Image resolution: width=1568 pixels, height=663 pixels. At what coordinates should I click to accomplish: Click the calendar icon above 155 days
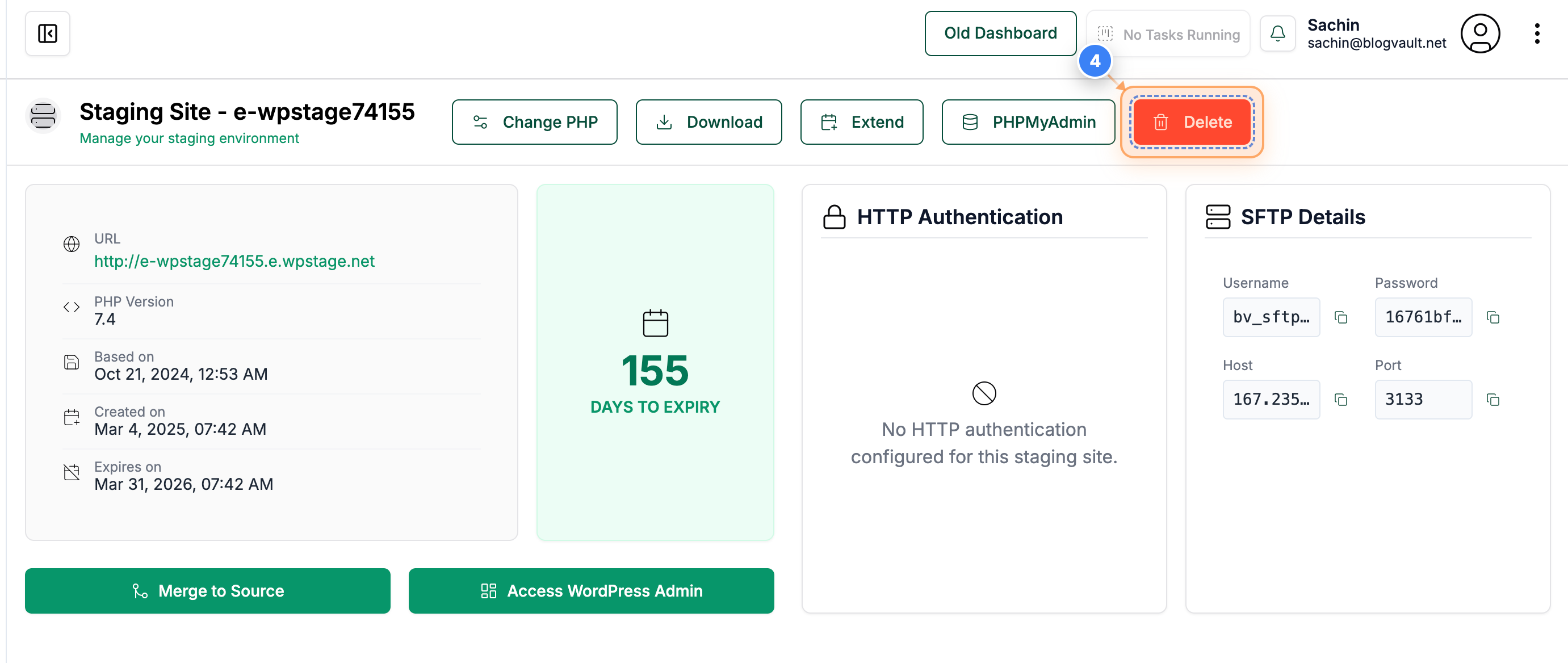tap(656, 324)
